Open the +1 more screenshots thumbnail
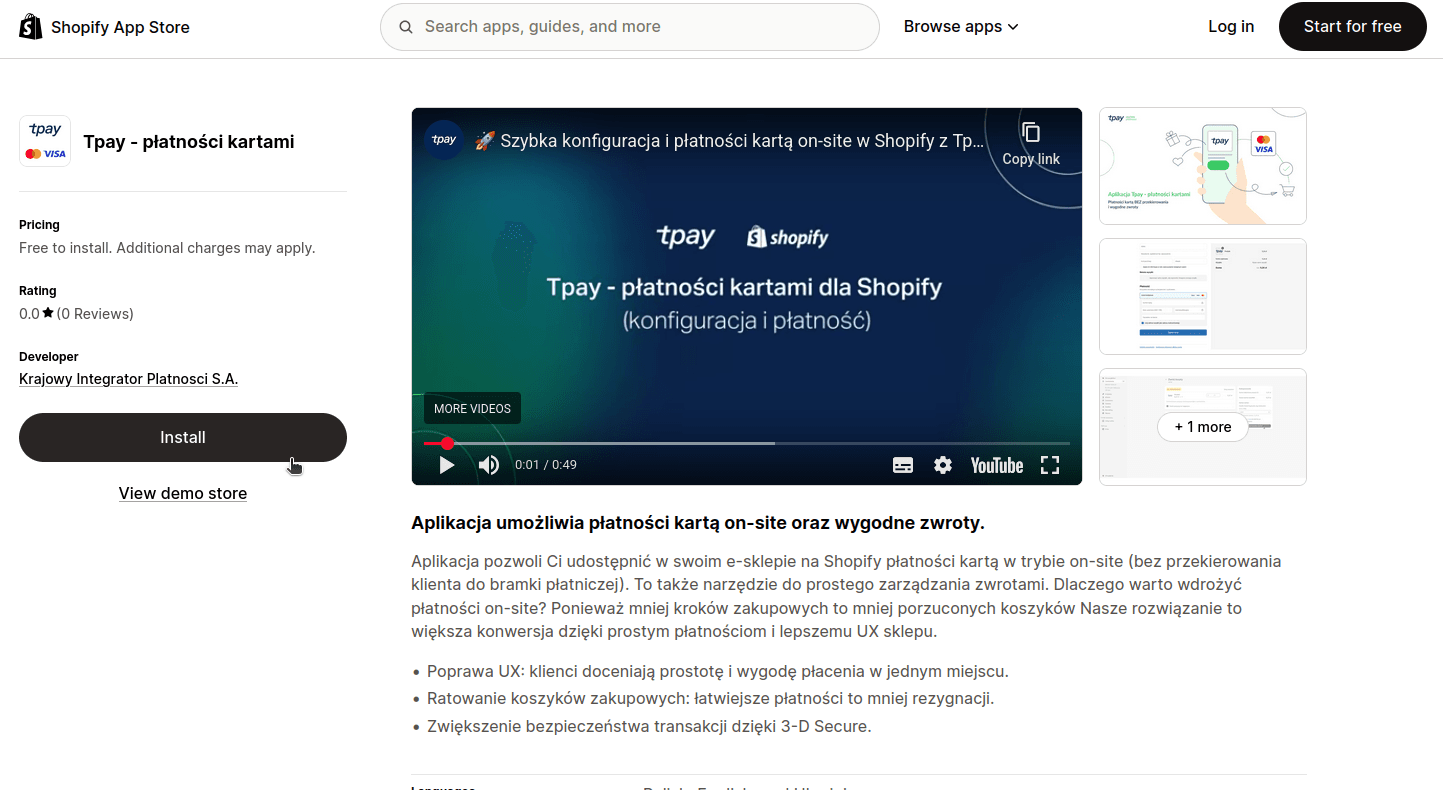Image resolution: width=1443 pixels, height=790 pixels. [x=1203, y=427]
